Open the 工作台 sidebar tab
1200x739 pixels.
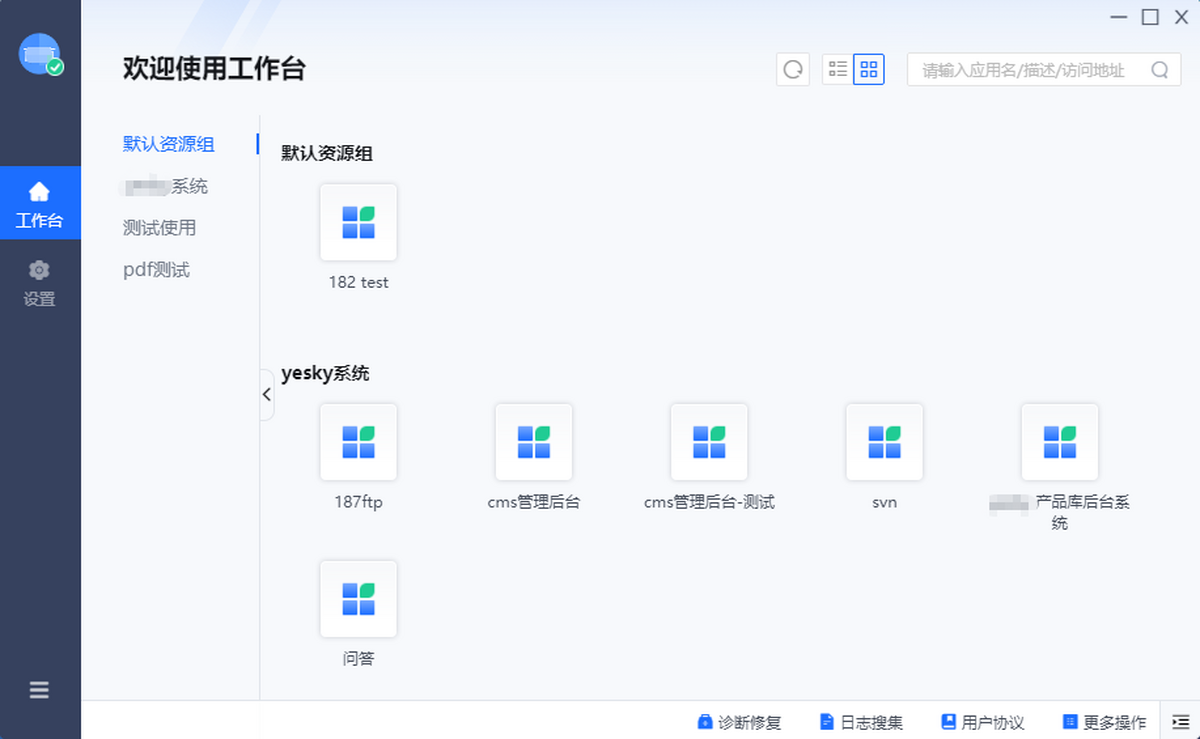tap(40, 203)
